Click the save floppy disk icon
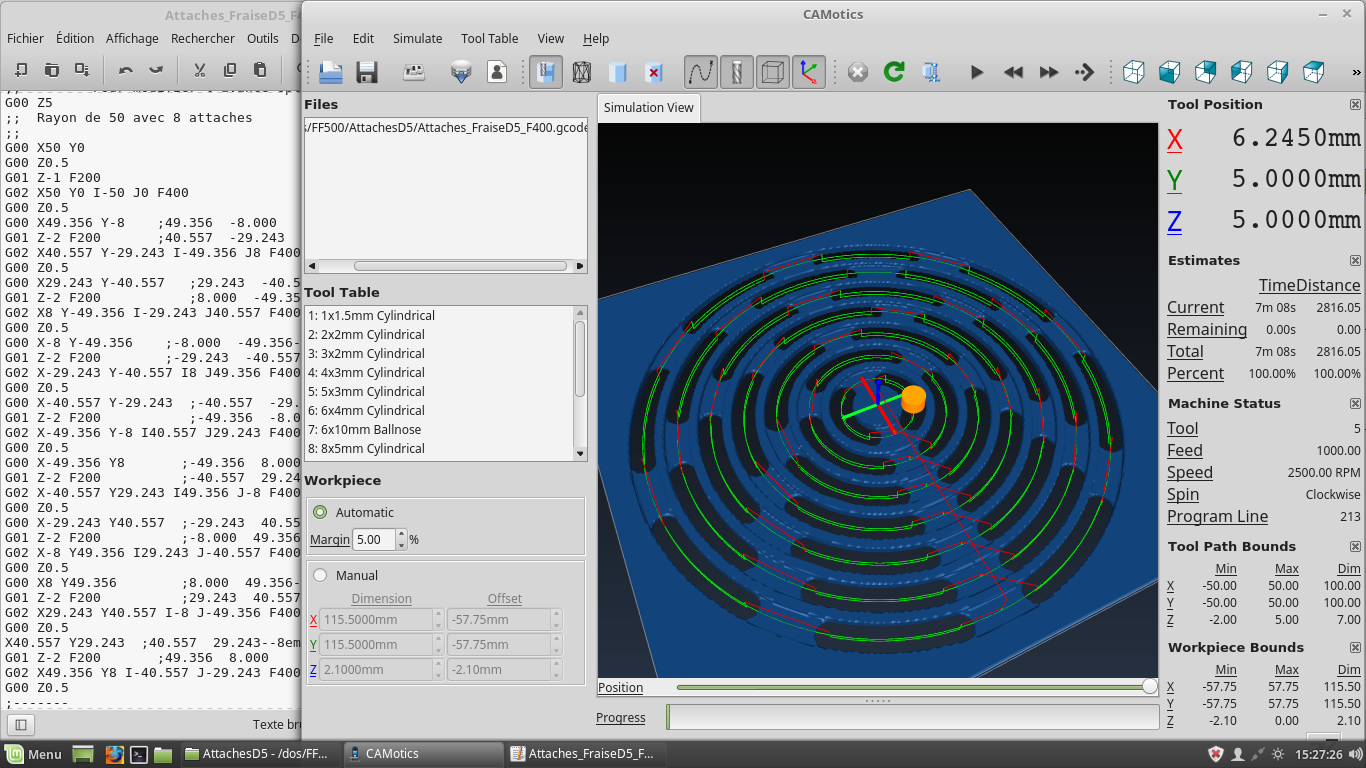Viewport: 1366px width, 768px height. click(367, 72)
